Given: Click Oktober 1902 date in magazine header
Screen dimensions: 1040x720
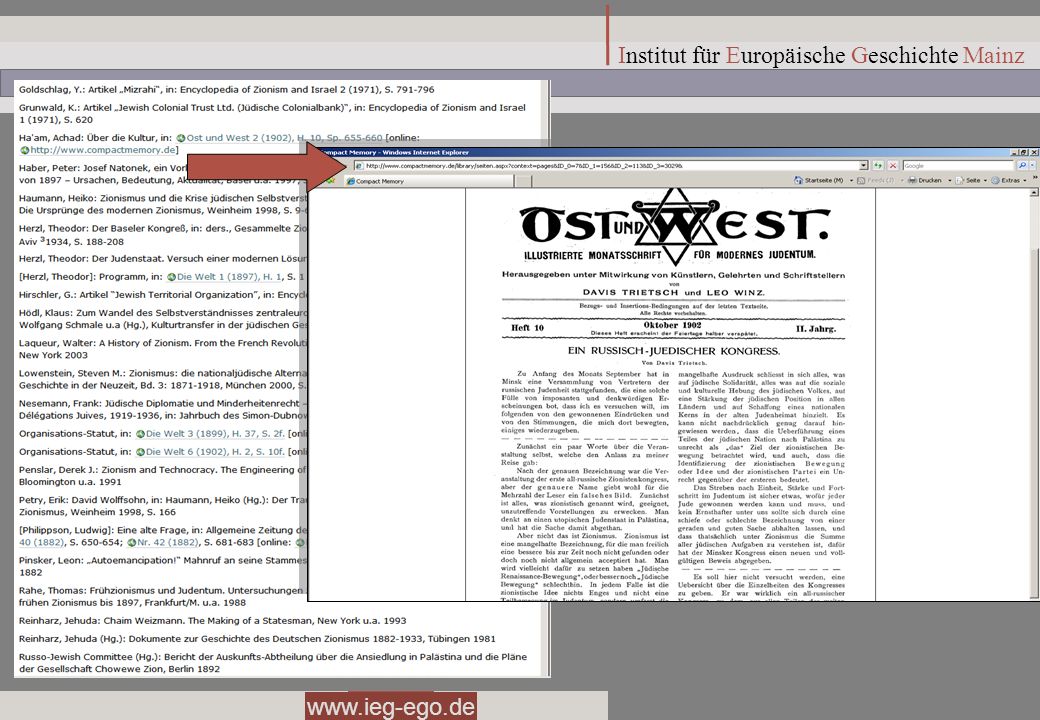Looking at the screenshot, I should coord(672,325).
